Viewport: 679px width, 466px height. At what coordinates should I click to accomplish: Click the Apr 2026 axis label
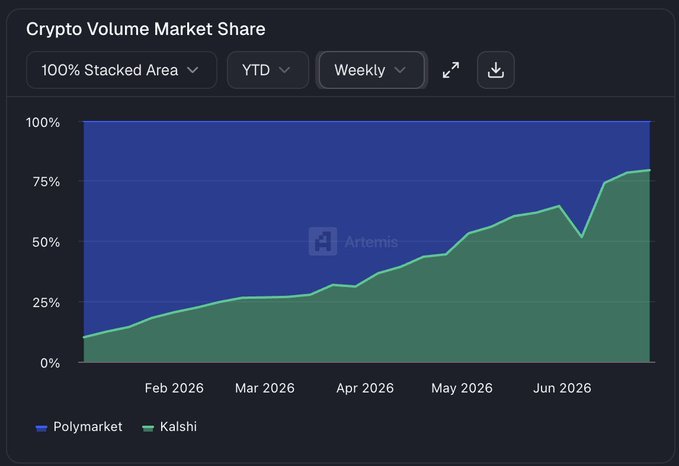click(365, 388)
